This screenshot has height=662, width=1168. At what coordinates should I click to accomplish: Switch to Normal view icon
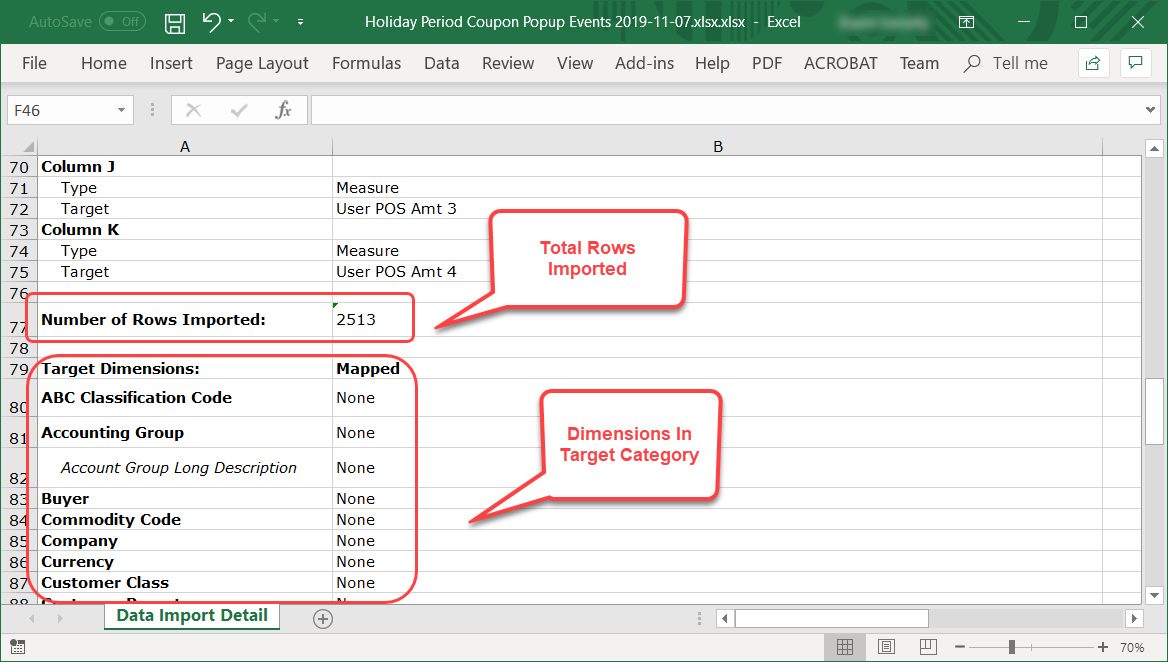845,647
